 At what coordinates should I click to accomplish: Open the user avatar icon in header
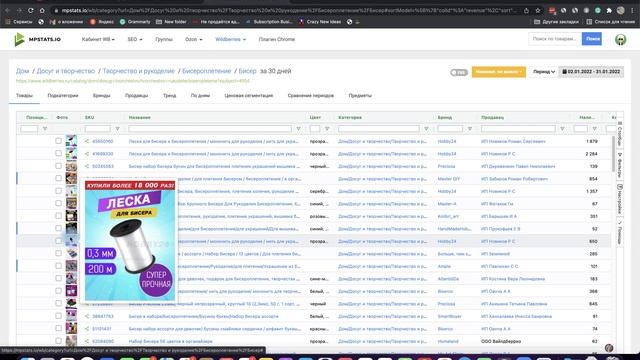(x=620, y=39)
